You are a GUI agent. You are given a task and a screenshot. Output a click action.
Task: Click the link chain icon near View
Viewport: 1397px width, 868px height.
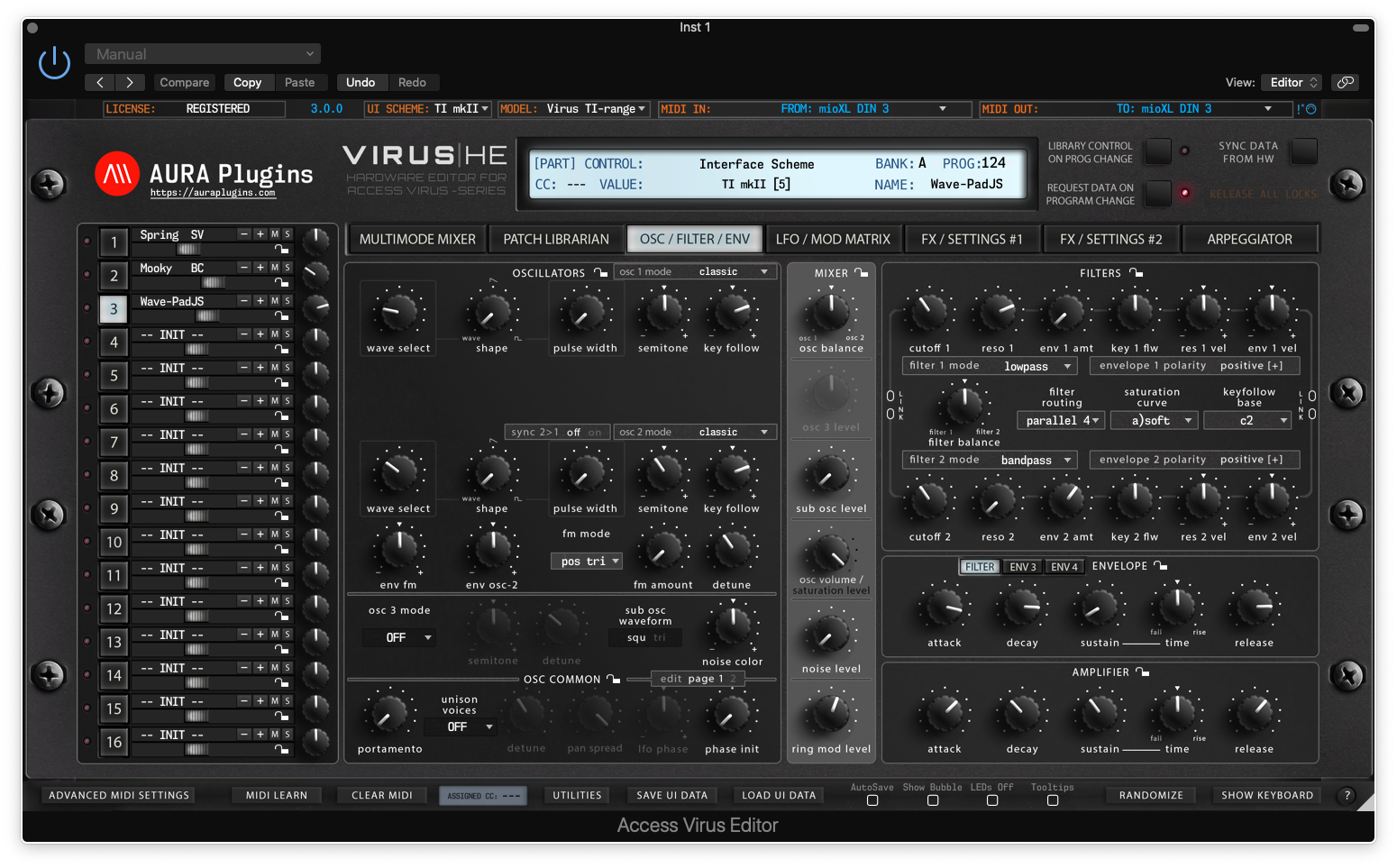pos(1346,82)
